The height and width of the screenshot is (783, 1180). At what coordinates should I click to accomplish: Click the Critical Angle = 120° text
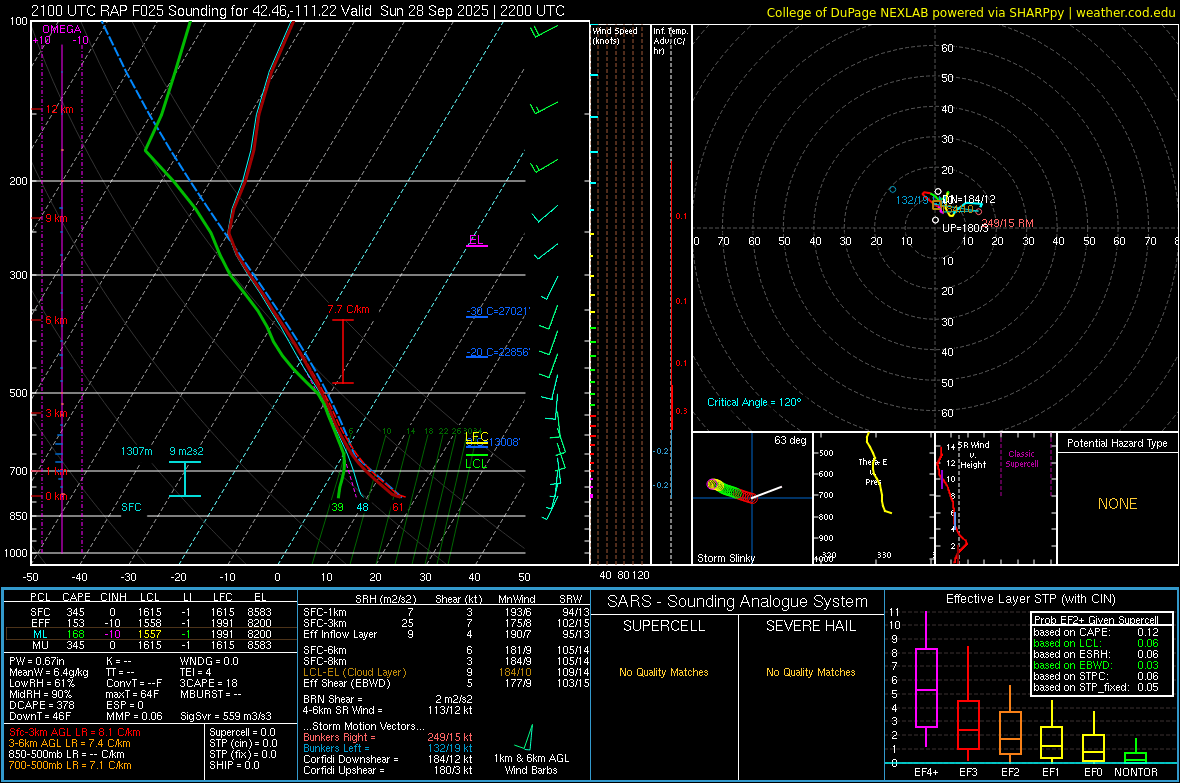pyautogui.click(x=754, y=402)
